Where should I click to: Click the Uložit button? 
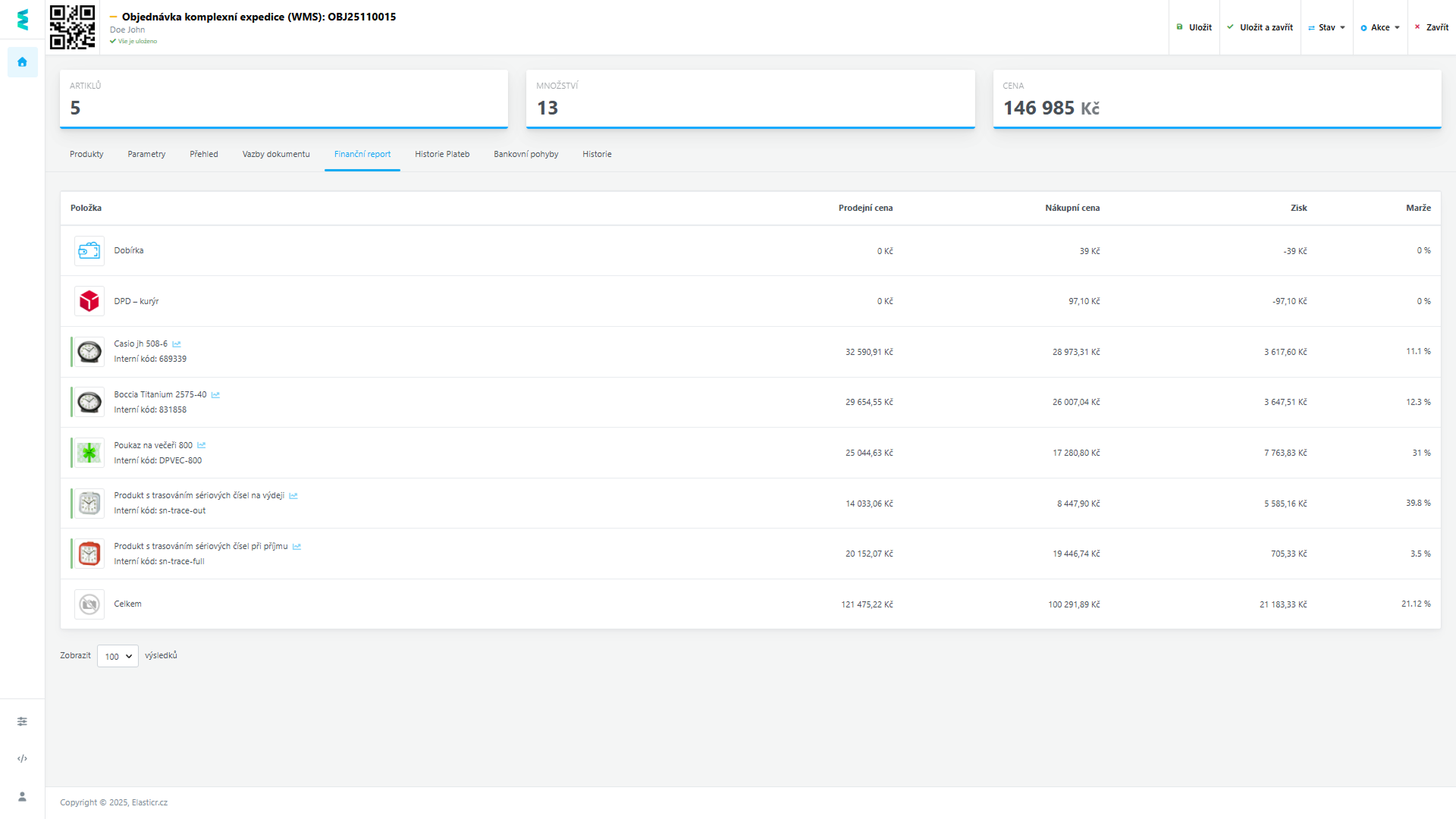[x=1194, y=27]
